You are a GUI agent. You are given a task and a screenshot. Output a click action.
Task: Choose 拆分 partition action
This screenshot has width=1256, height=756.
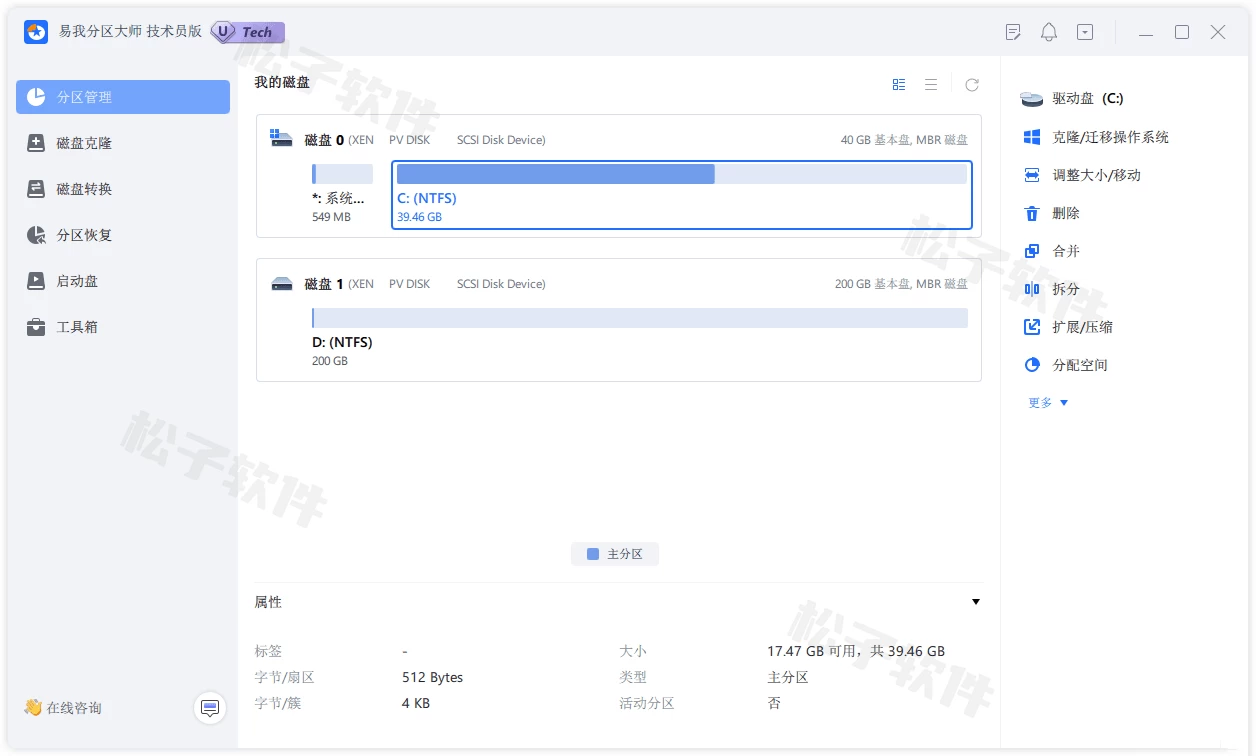tap(1066, 289)
